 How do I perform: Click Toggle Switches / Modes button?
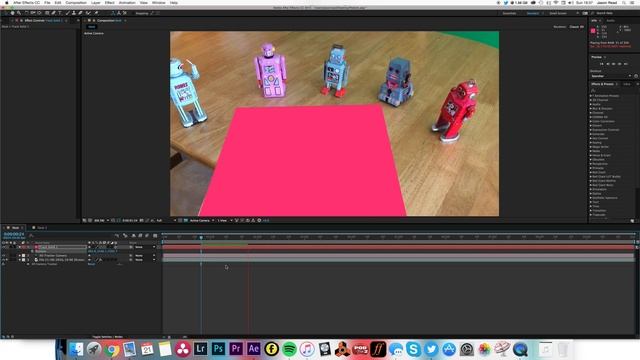[107, 337]
